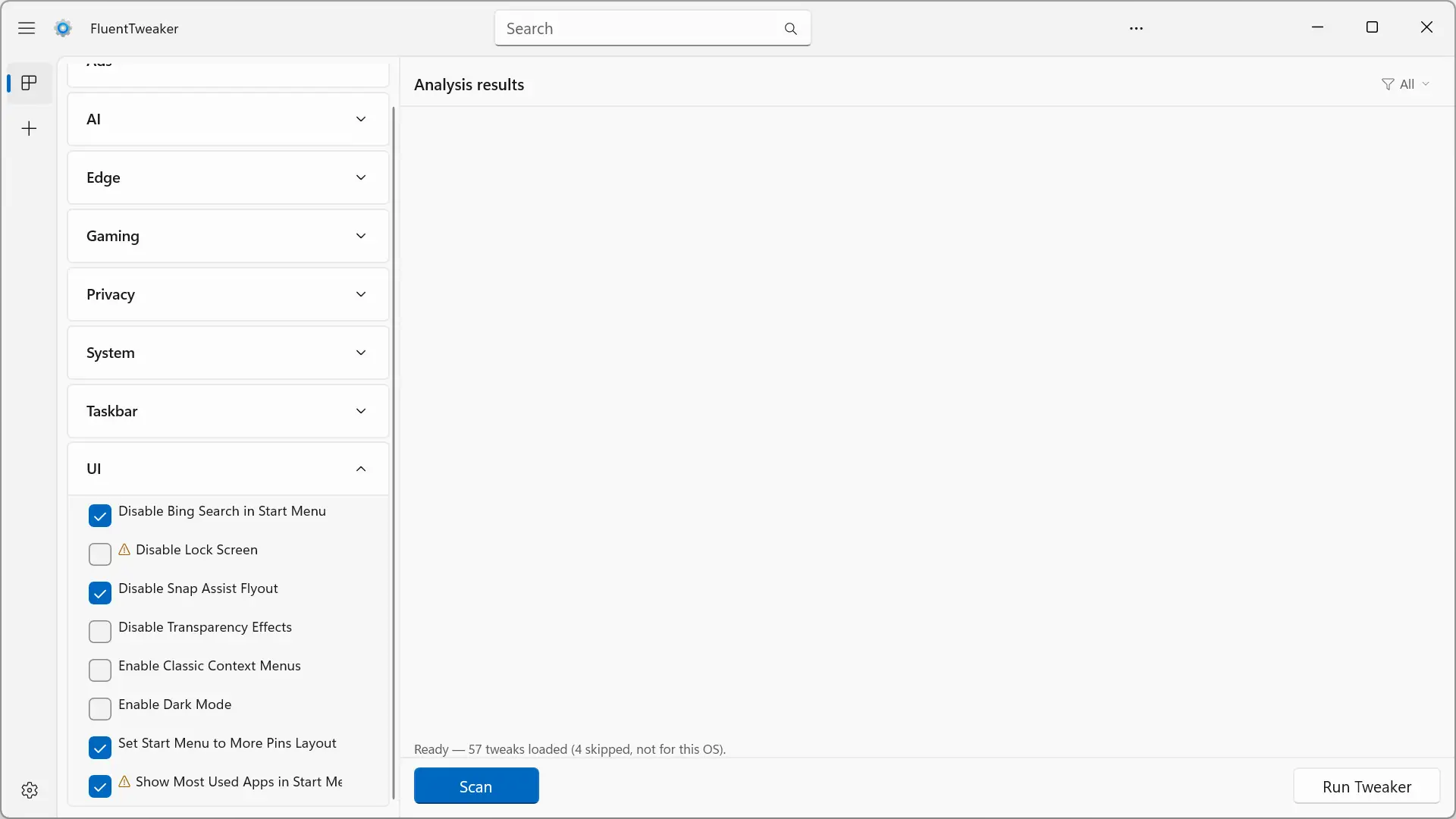Check Enable Classic Context Menus

point(100,670)
